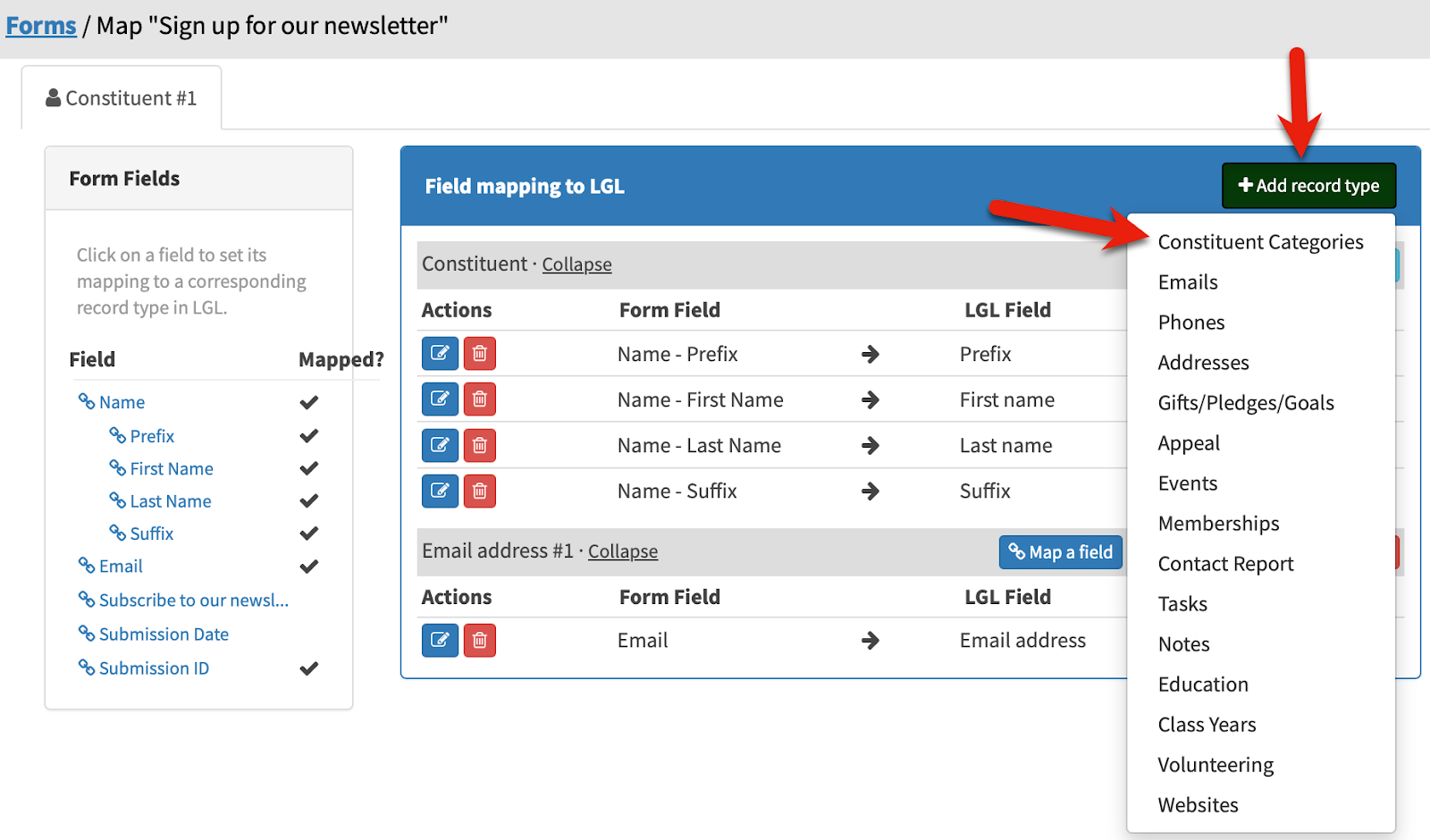This screenshot has width=1430, height=840.
Task: Select Phones in the record type menu
Action: pyautogui.click(x=1191, y=323)
